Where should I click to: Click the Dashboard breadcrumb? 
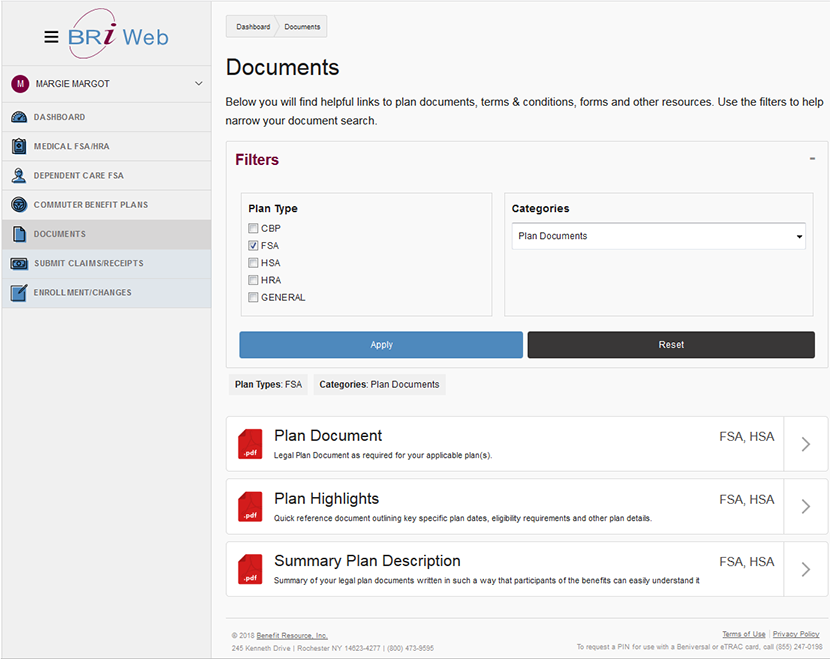point(252,26)
